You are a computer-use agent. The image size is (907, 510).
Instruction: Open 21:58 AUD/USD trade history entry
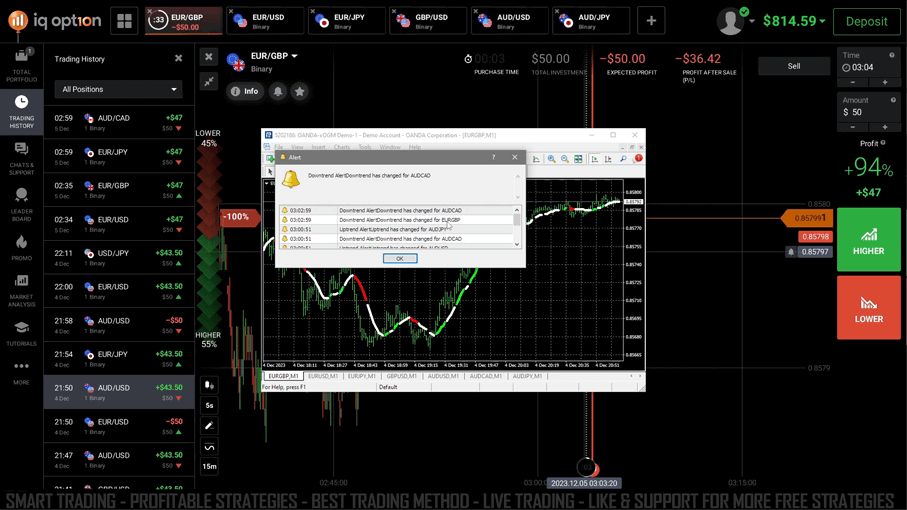click(x=119, y=325)
